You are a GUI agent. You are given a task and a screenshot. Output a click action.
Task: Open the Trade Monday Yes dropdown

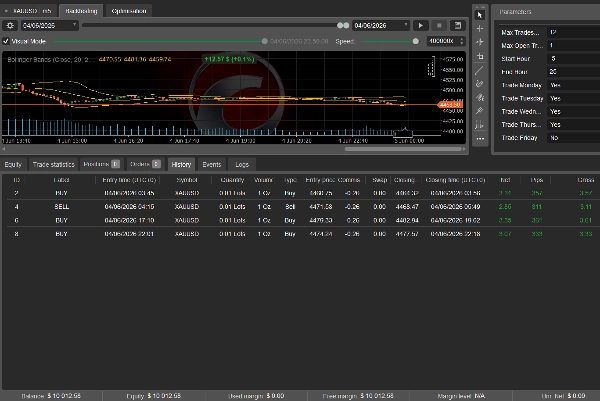click(574, 85)
